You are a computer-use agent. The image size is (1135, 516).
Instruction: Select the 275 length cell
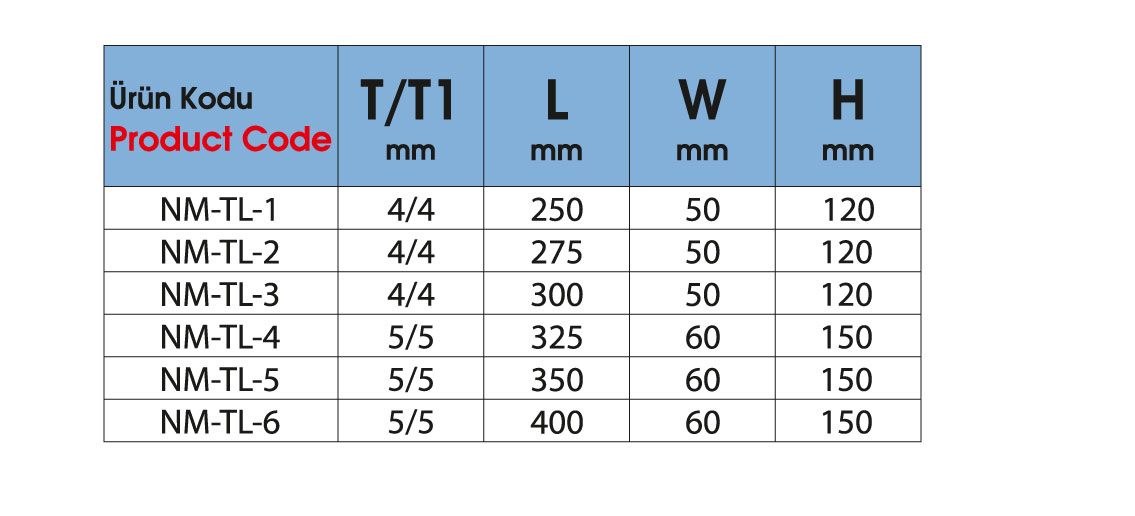coord(556,252)
